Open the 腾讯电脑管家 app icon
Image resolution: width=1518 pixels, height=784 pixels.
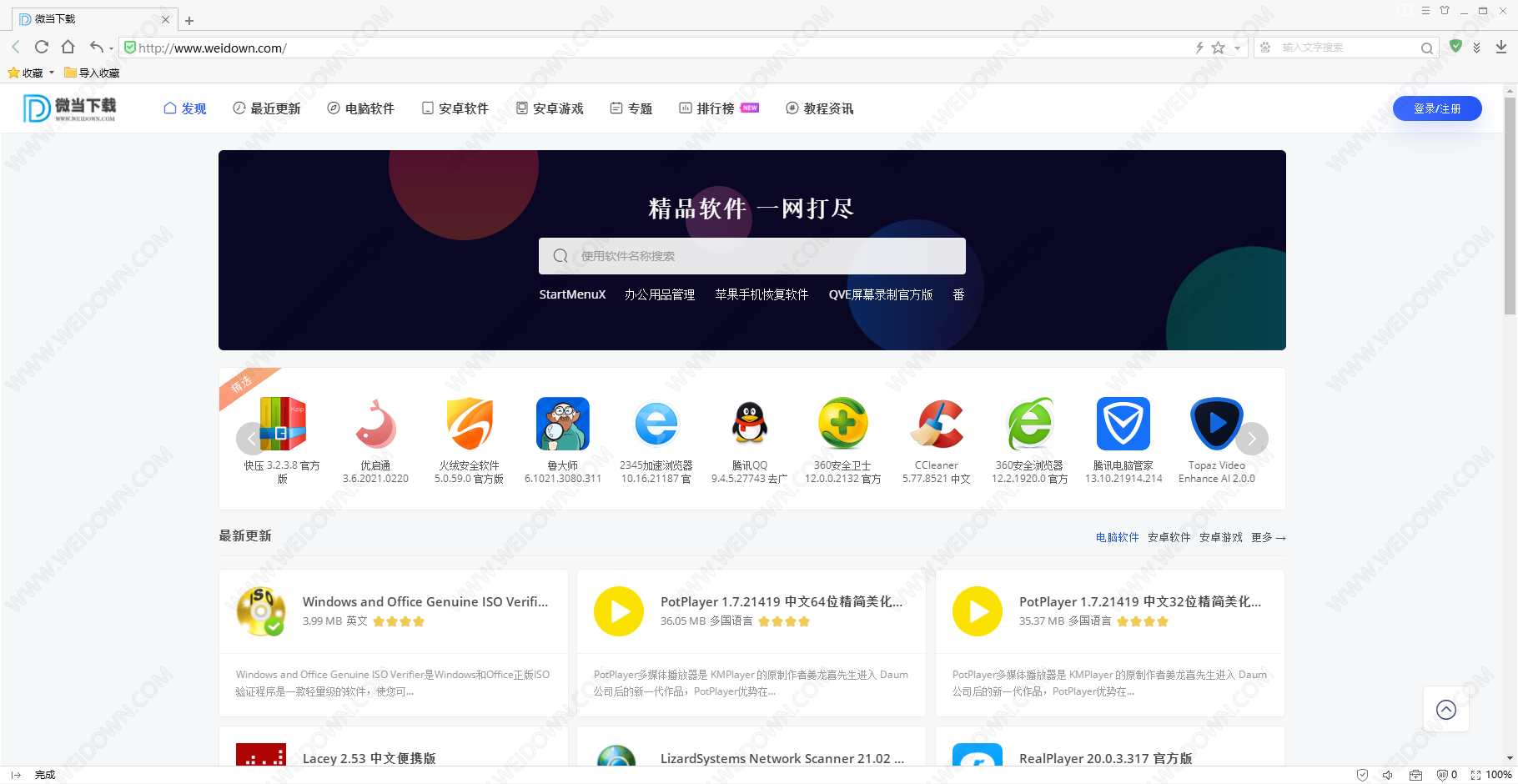click(x=1123, y=424)
